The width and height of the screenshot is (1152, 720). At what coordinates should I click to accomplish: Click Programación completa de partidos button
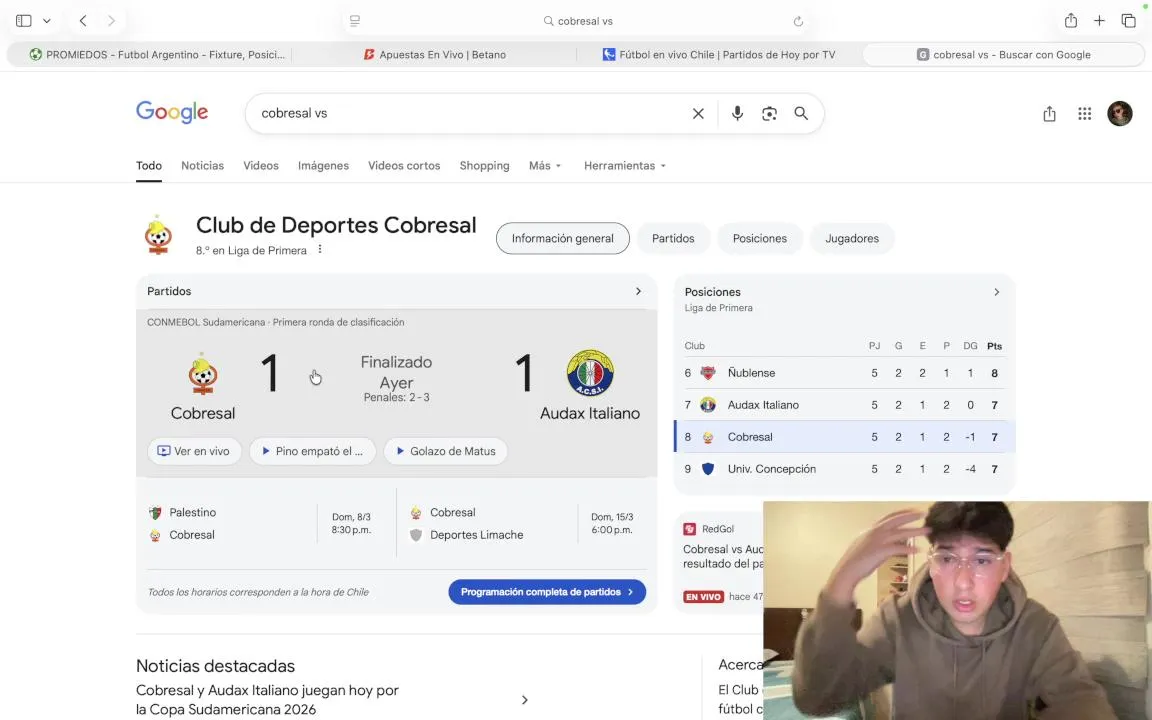547,591
